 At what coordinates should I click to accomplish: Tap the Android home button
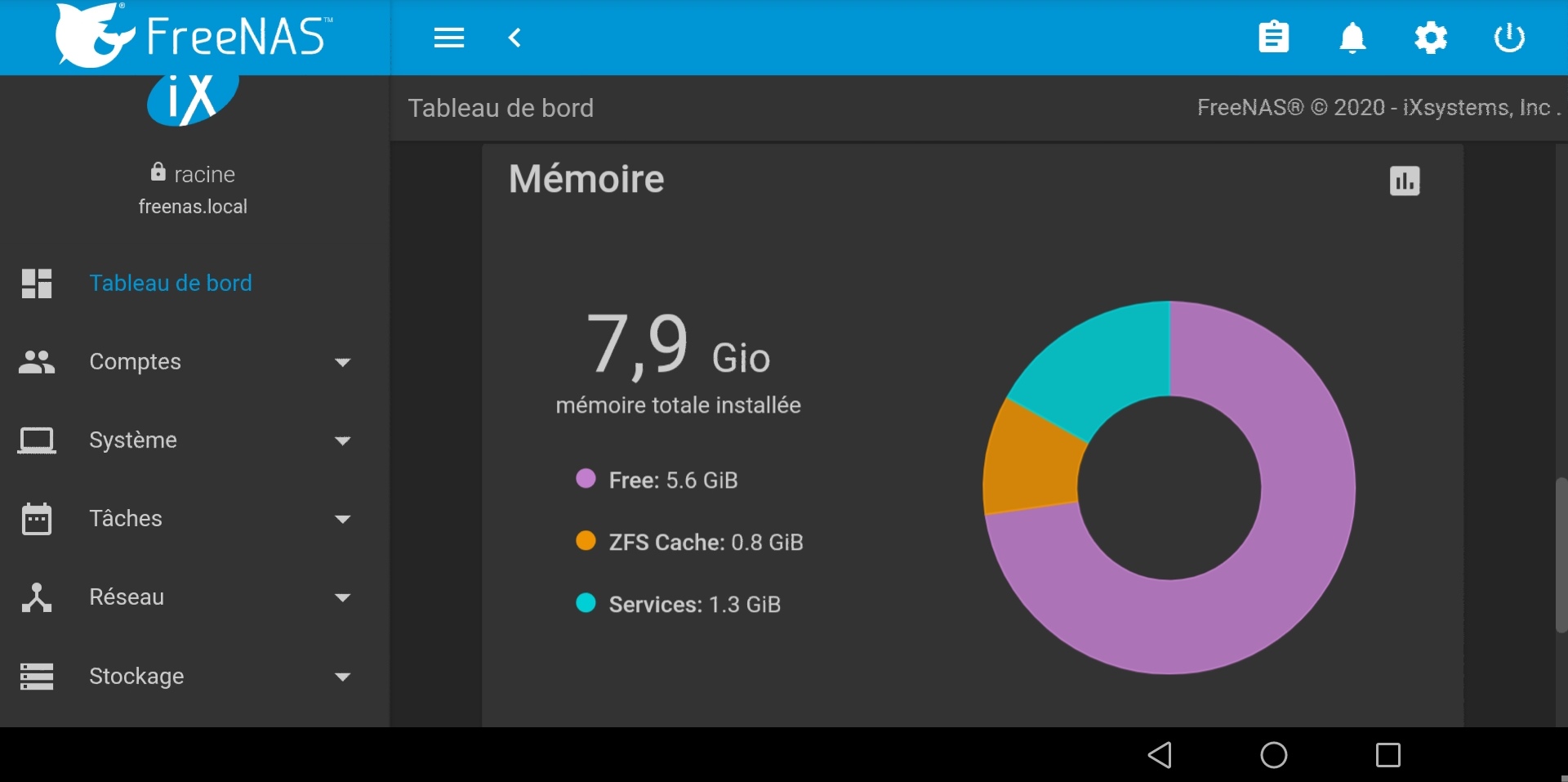pyautogui.click(x=1274, y=754)
